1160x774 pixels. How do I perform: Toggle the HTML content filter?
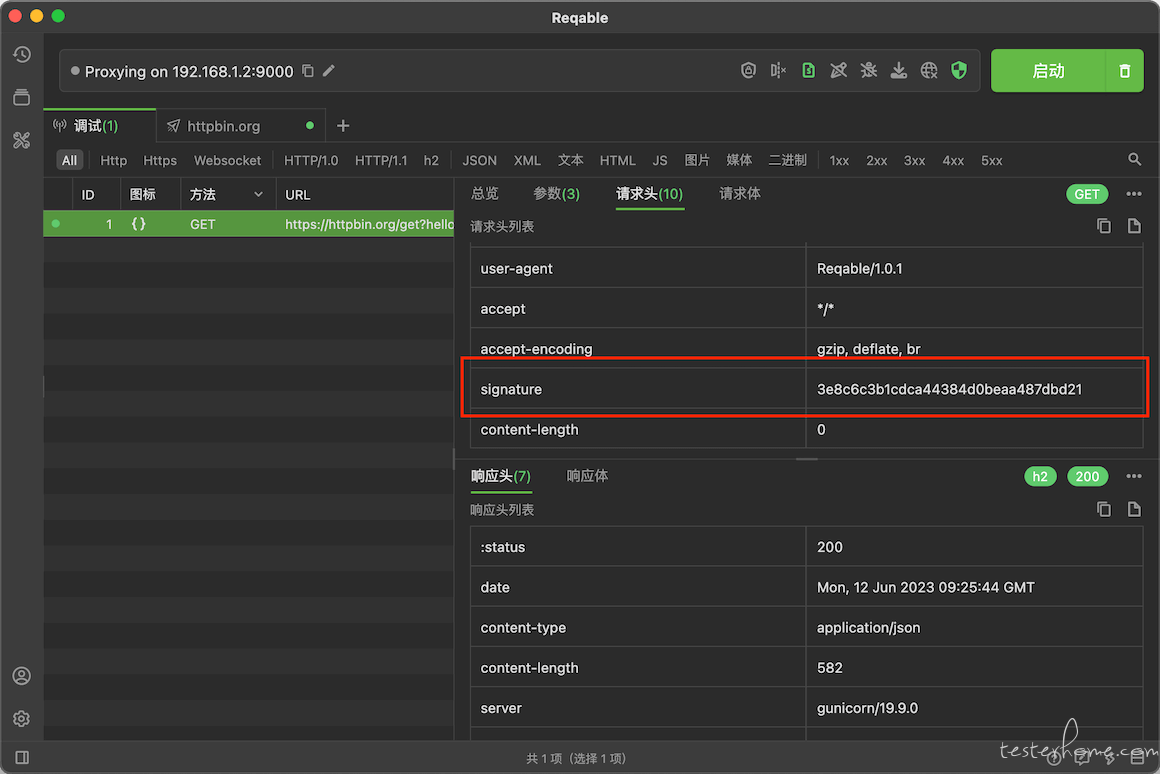(x=617, y=161)
